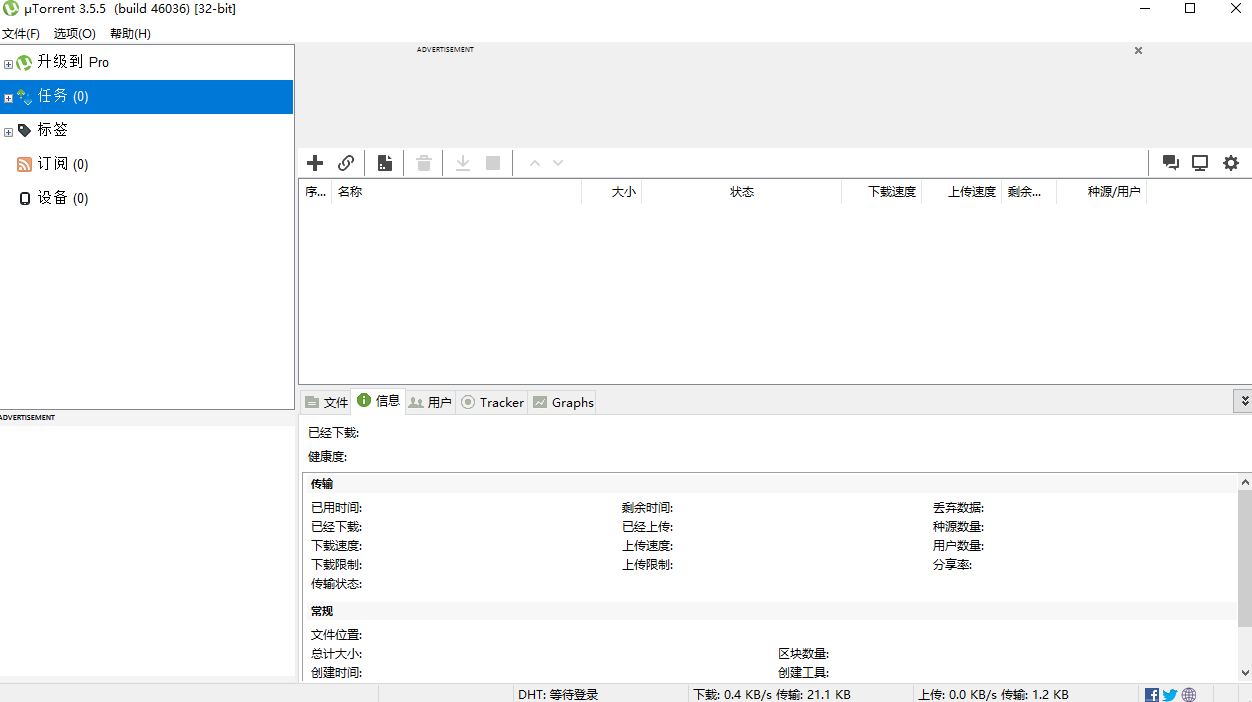
Task: Click the 设备 phone icon in sidebar
Action: click(x=27, y=197)
